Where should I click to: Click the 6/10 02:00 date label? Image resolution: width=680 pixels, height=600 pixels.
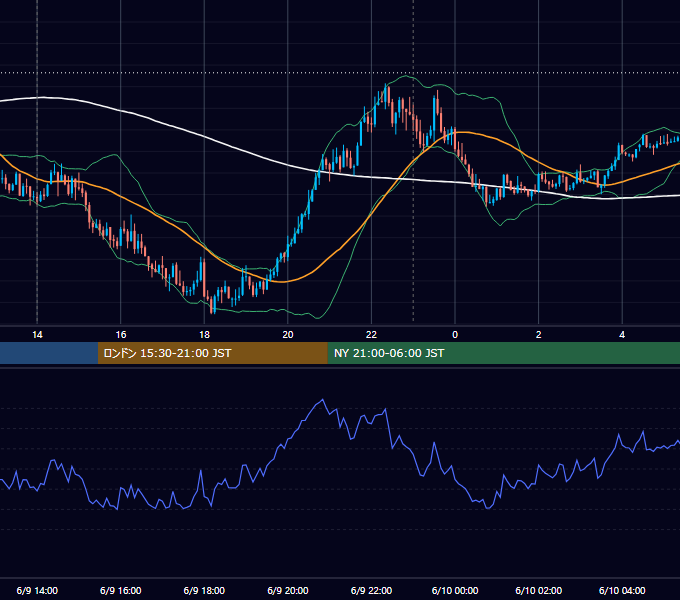(x=539, y=590)
